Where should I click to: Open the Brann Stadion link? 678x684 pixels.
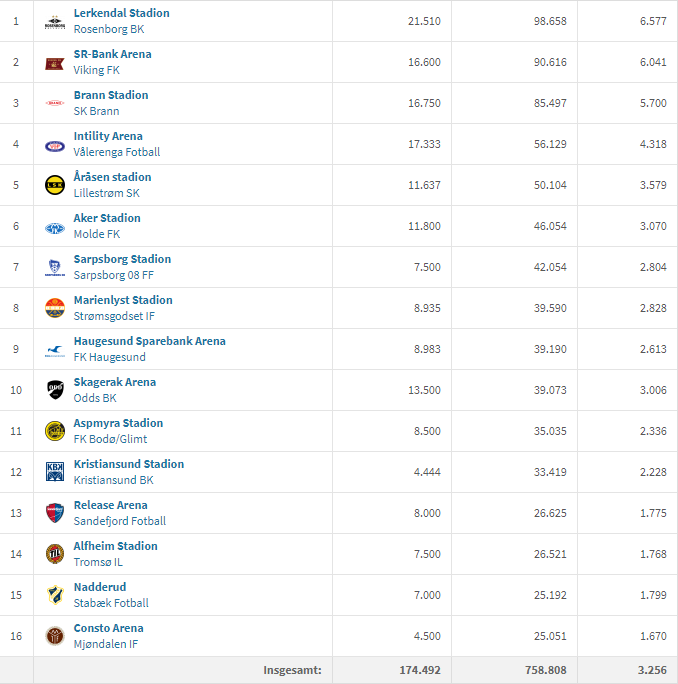click(110, 95)
